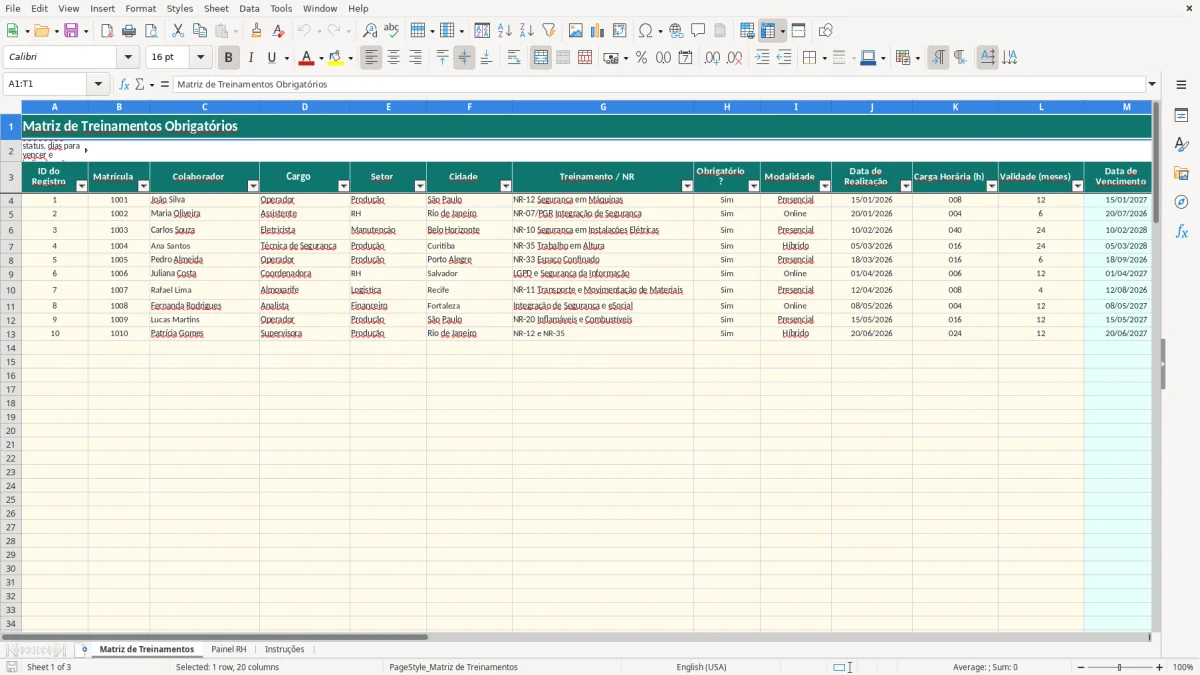The height and width of the screenshot is (675, 1200).
Task: Click the Copy icon
Action: (200, 31)
